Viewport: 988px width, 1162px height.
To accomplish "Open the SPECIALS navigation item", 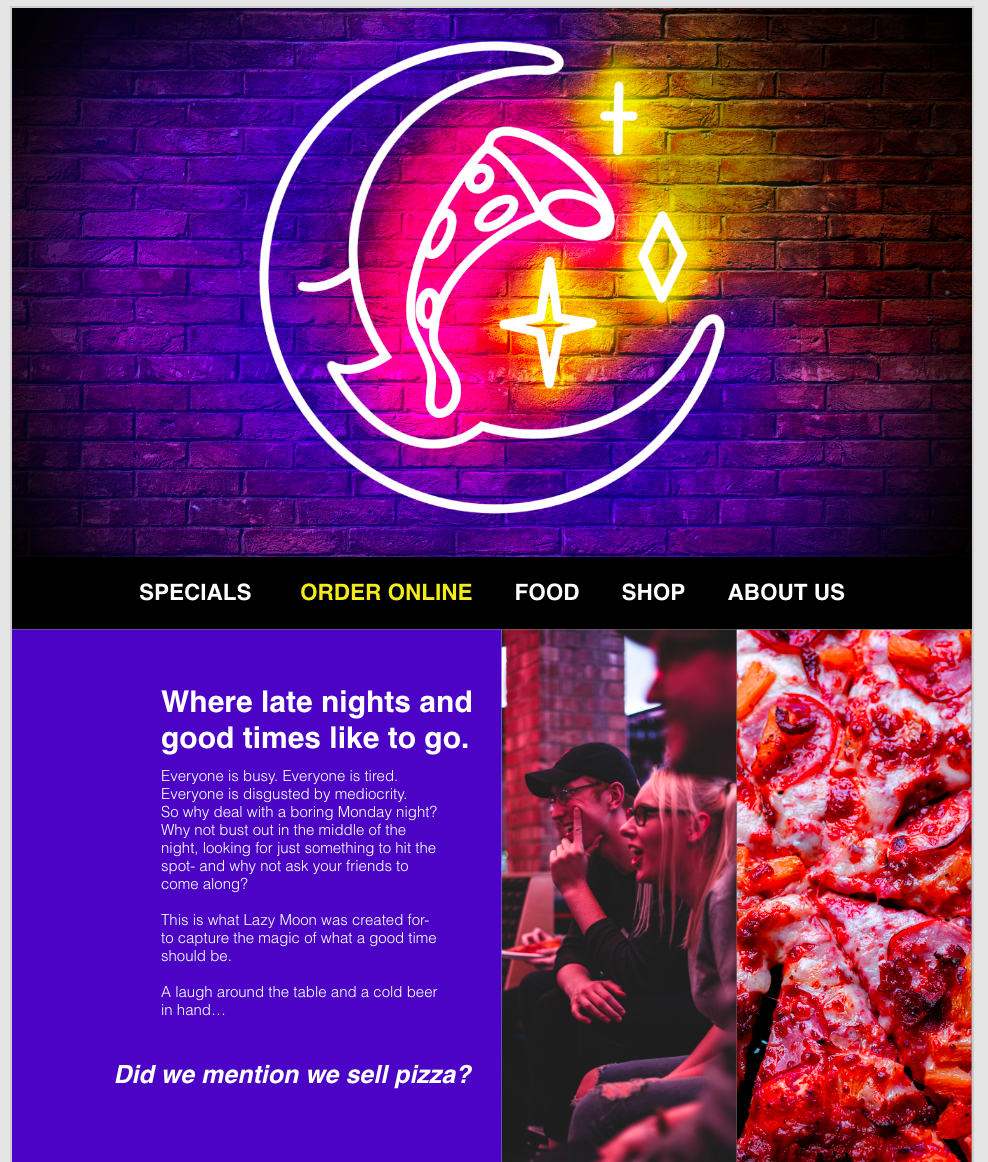I will point(195,592).
